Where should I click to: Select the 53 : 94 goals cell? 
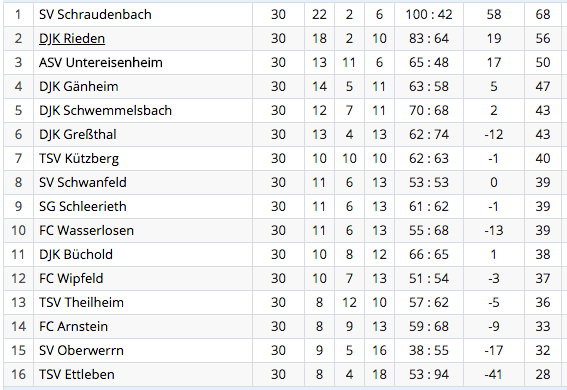pos(429,374)
